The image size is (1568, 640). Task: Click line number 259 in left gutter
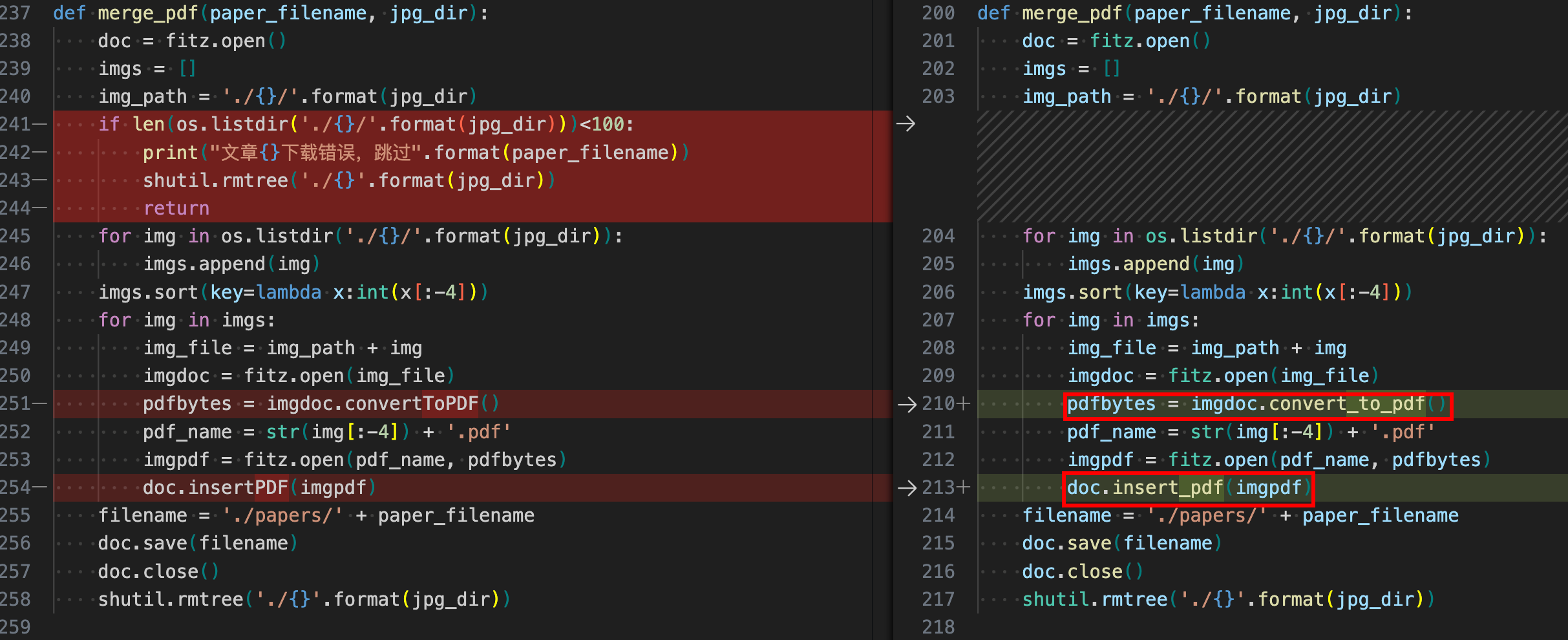click(16, 627)
